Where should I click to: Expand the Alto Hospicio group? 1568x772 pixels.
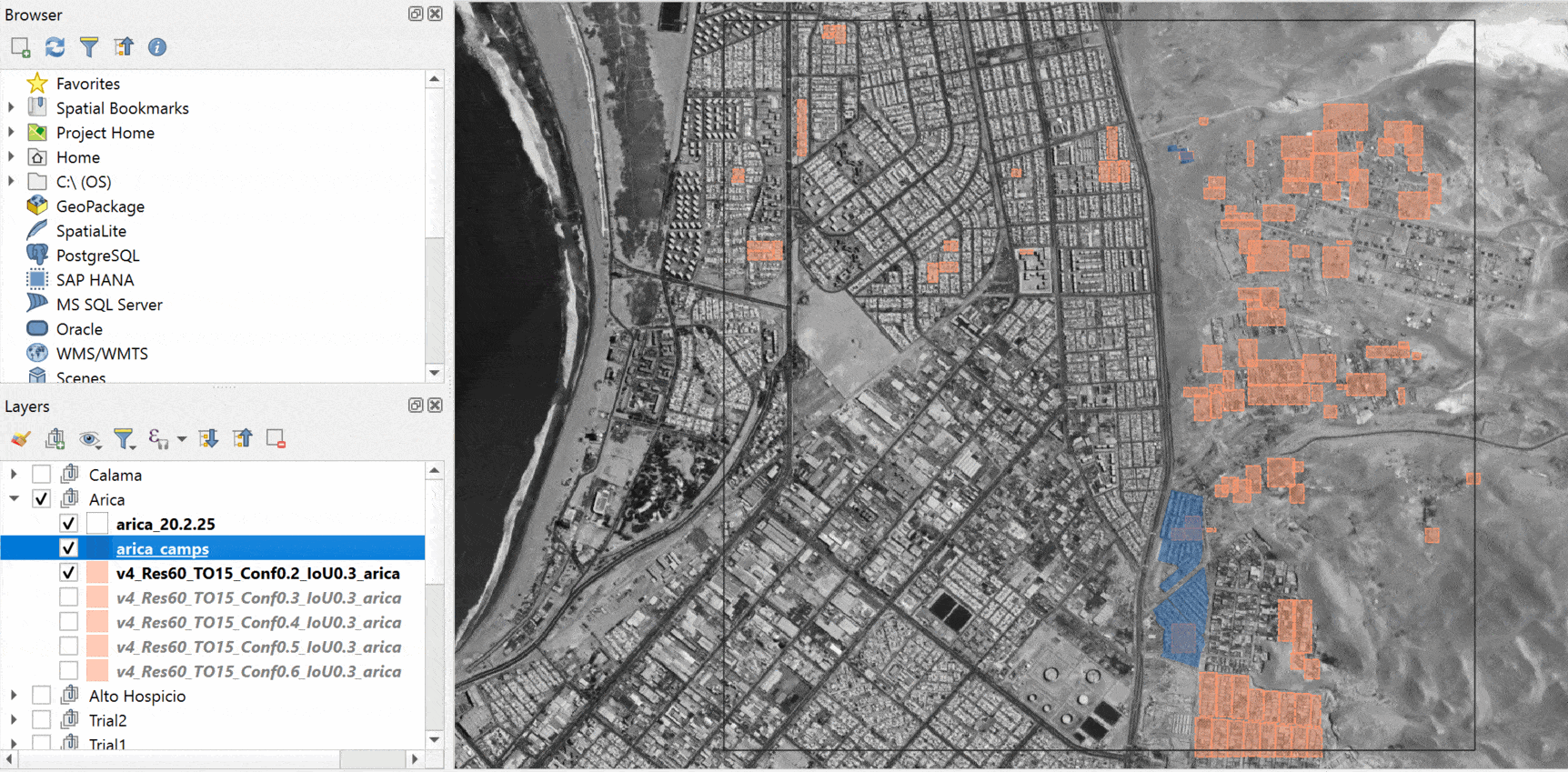pos(14,696)
